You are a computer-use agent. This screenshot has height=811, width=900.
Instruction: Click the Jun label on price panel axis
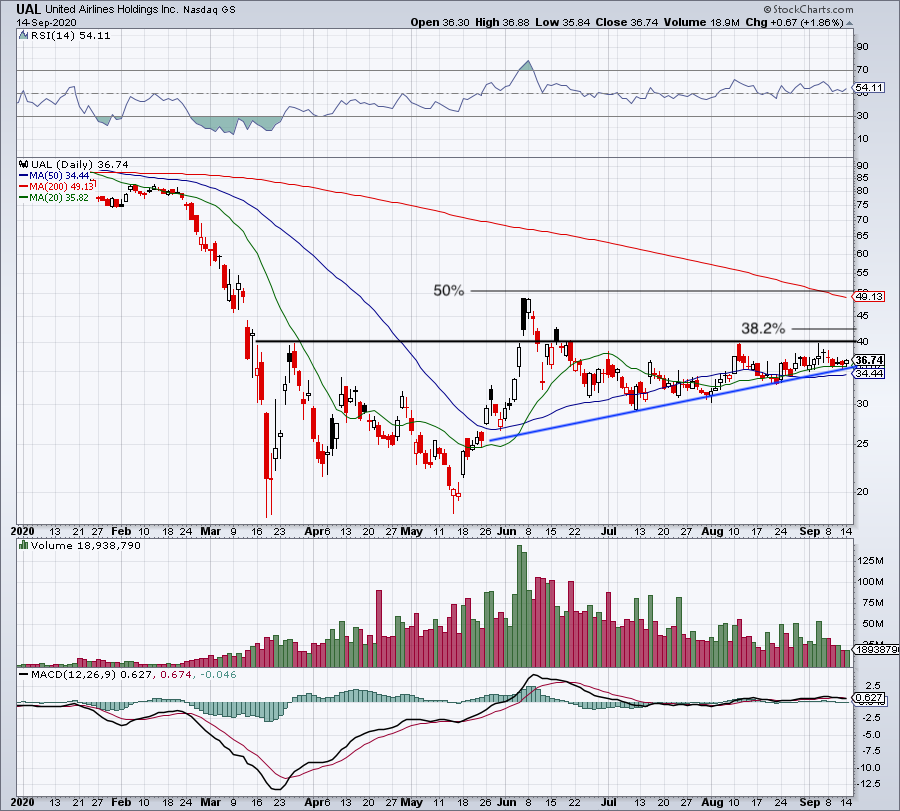pyautogui.click(x=506, y=531)
